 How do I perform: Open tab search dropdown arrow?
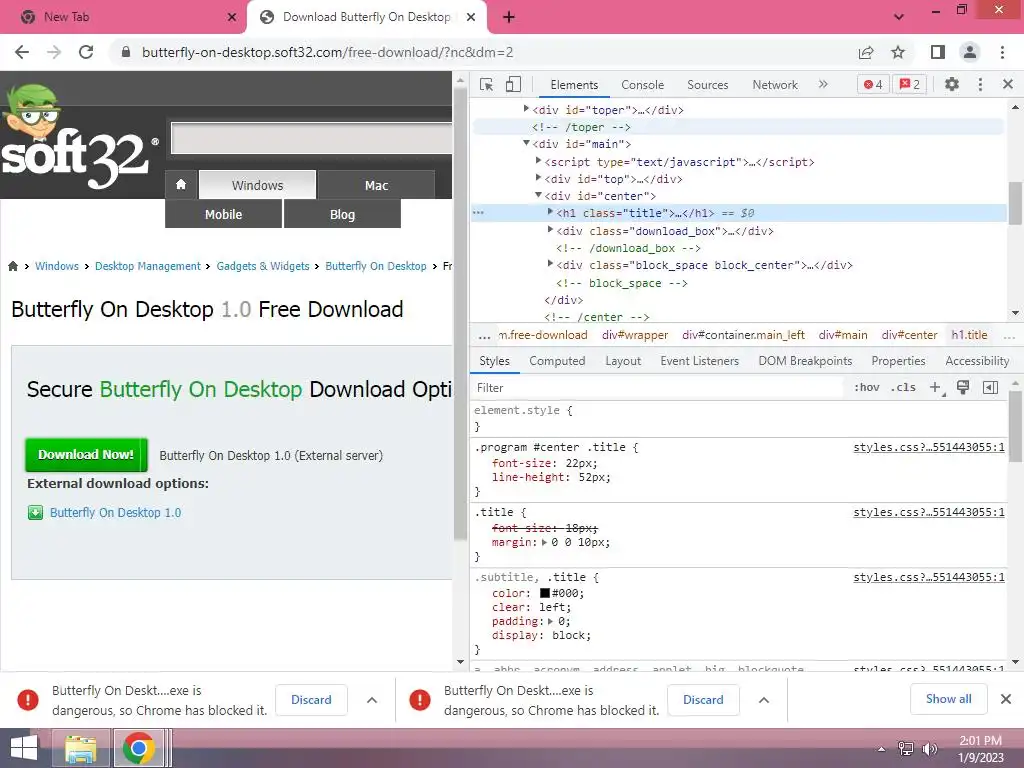click(899, 17)
